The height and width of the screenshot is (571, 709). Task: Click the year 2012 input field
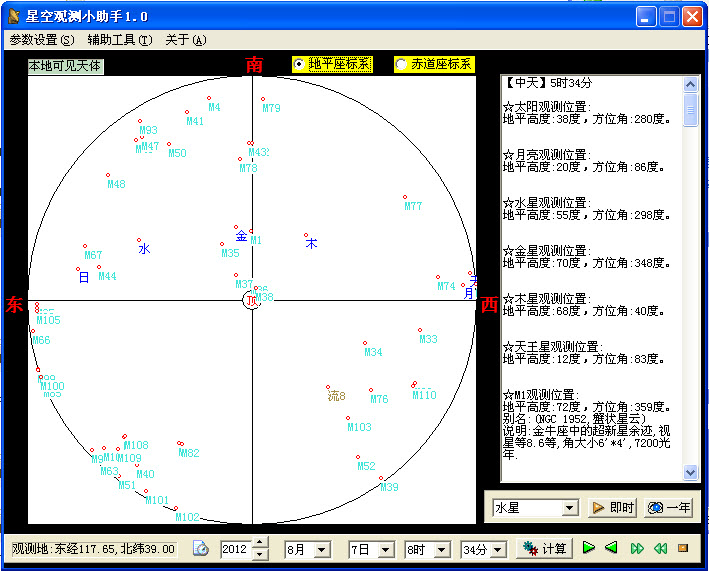235,549
